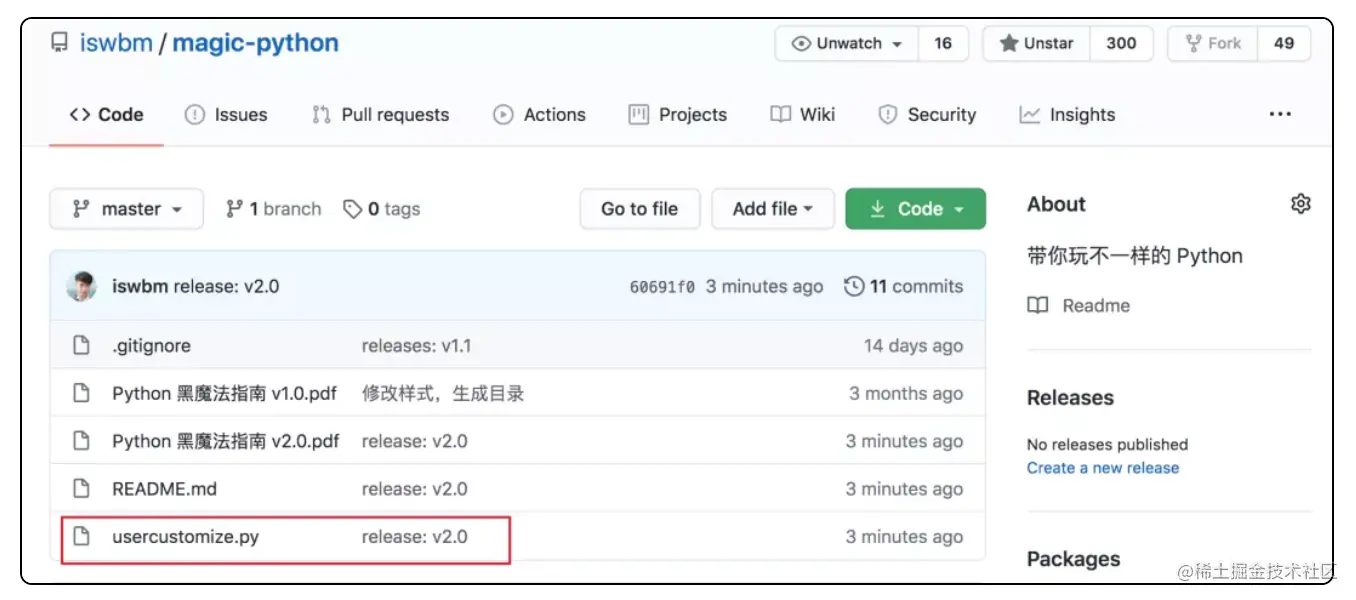Open the Pull requests tab
1356x600 pixels.
[x=381, y=115]
